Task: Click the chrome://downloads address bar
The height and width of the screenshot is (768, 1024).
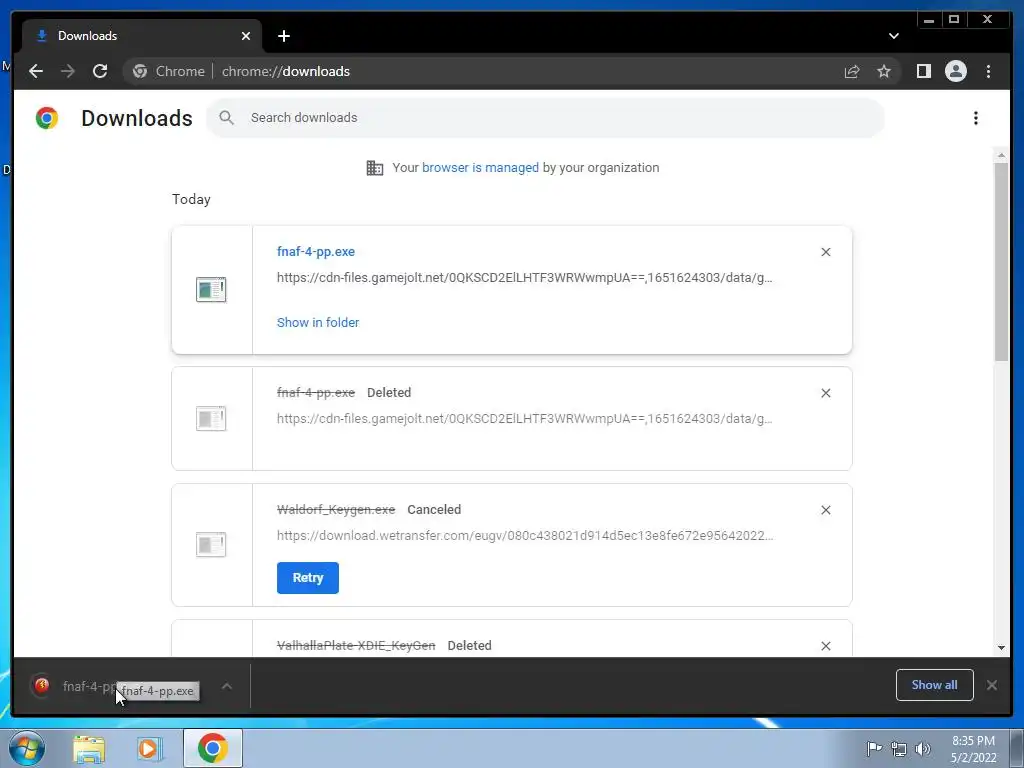Action: point(513,71)
